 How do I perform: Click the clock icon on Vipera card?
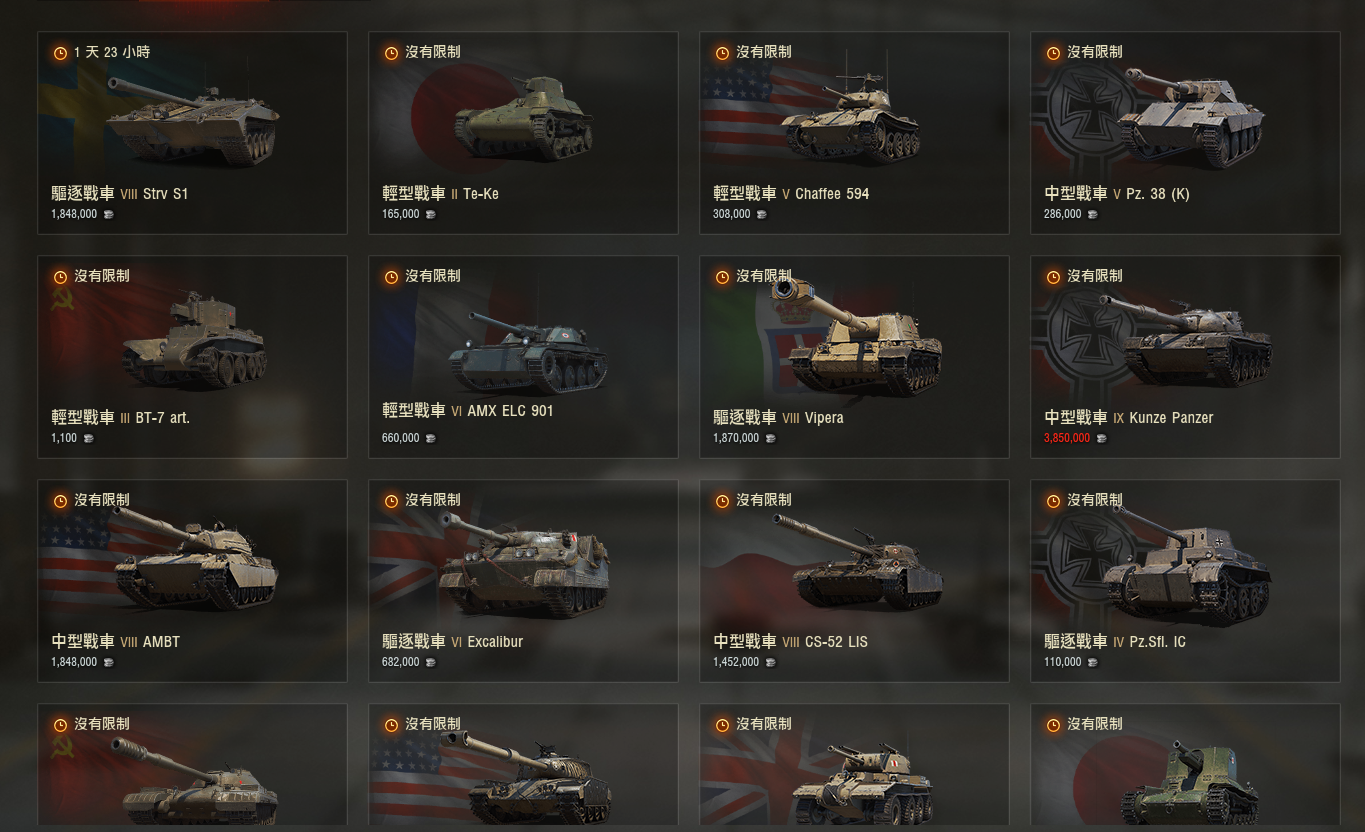(722, 277)
